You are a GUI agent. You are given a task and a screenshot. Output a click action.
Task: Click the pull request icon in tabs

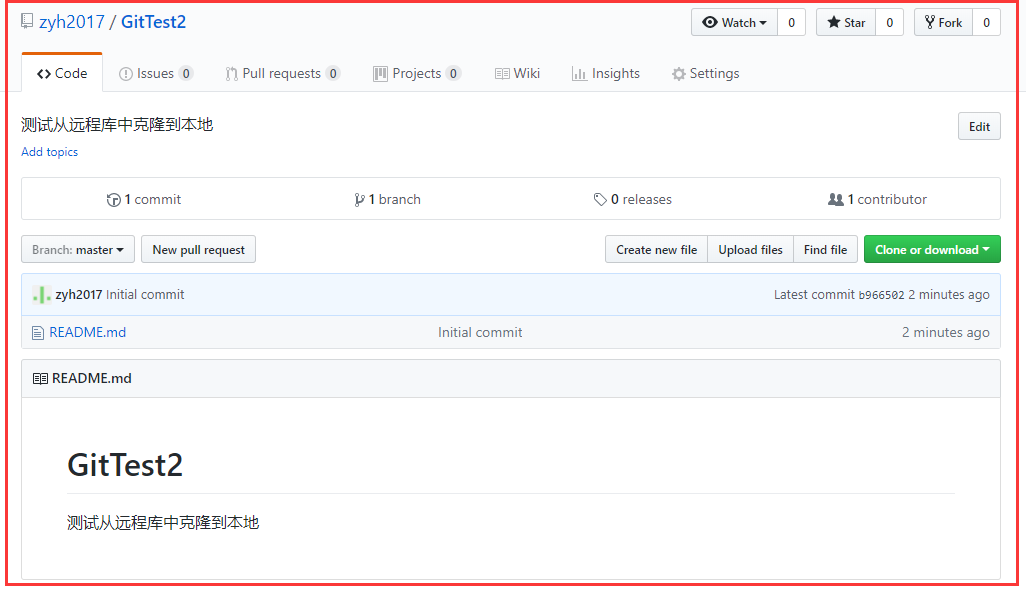[232, 74]
